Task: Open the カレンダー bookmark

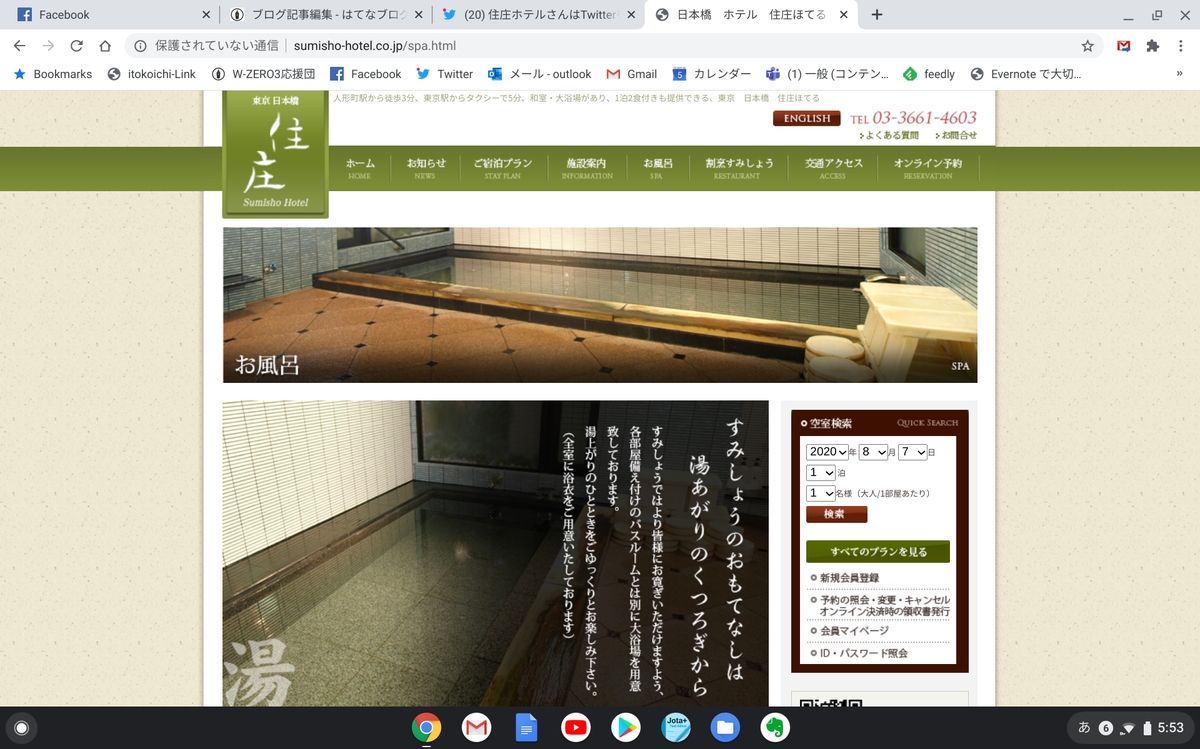Action: coord(712,74)
